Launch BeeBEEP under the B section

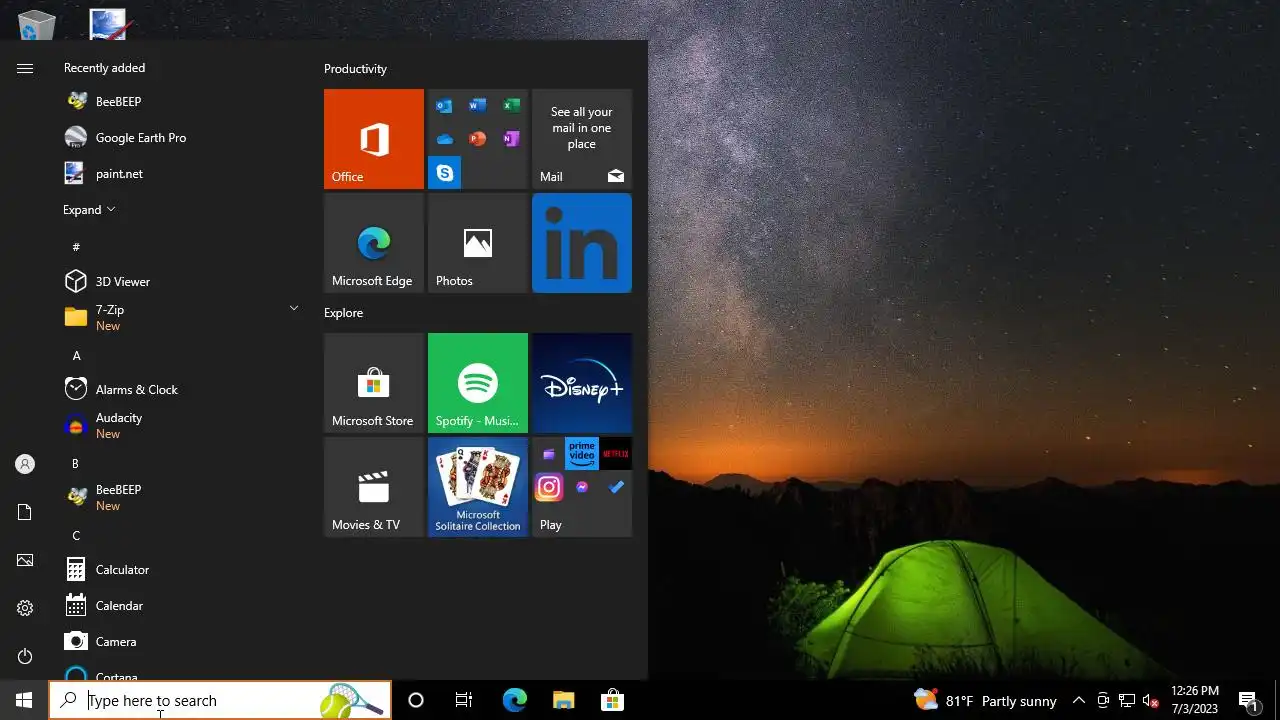click(x=182, y=498)
